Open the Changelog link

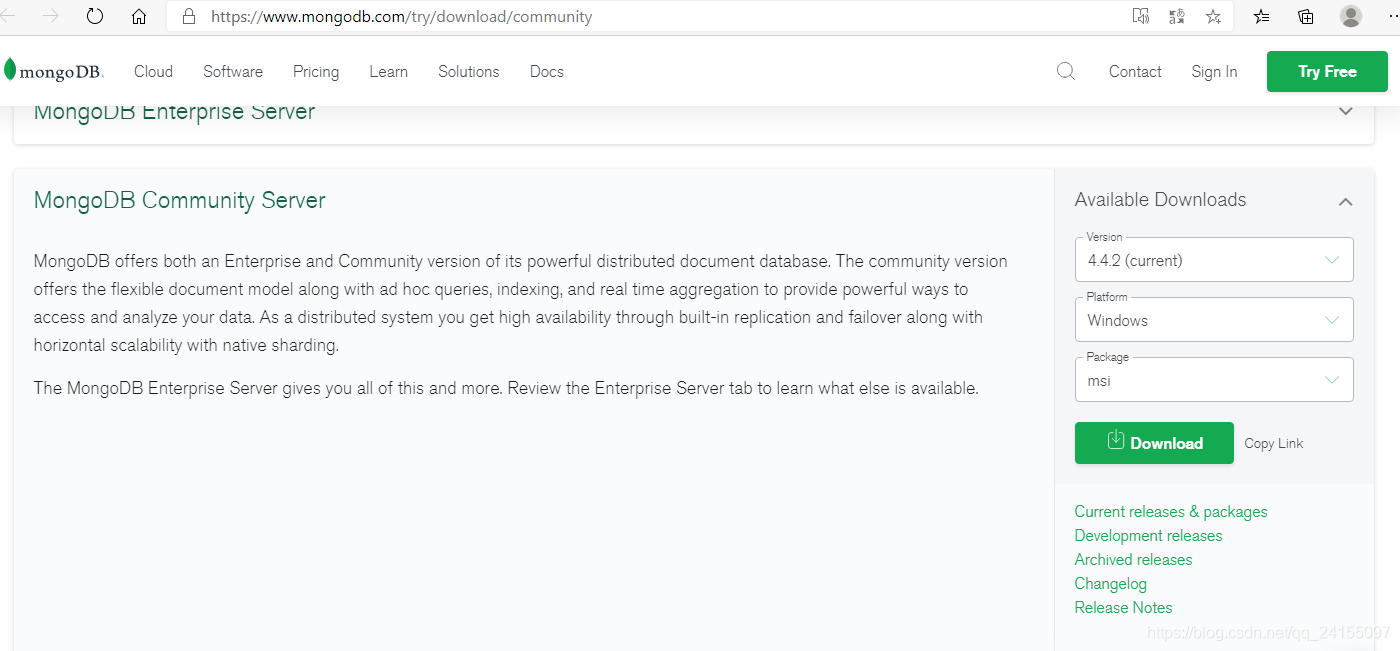pyautogui.click(x=1110, y=584)
